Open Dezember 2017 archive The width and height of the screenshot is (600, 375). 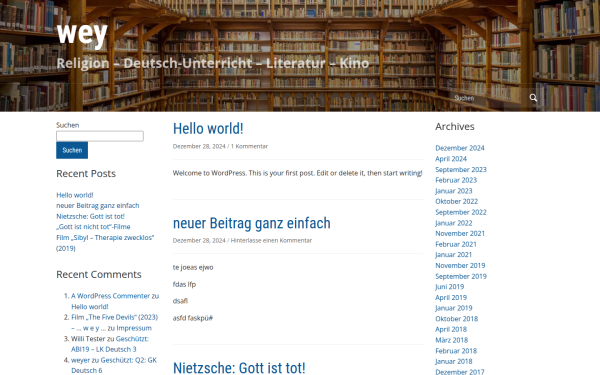pos(460,372)
